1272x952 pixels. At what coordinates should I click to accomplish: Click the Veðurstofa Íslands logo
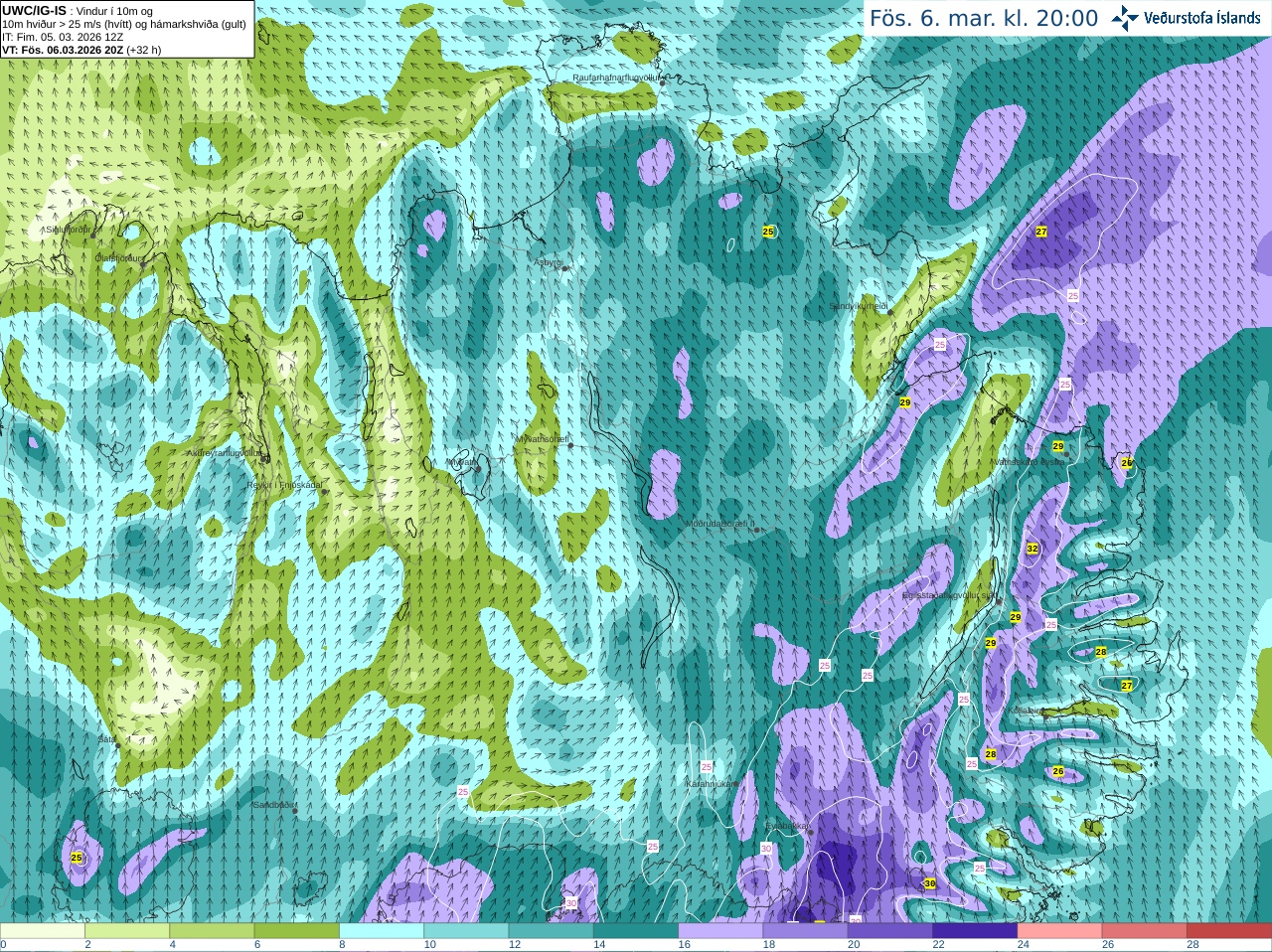(x=1185, y=18)
